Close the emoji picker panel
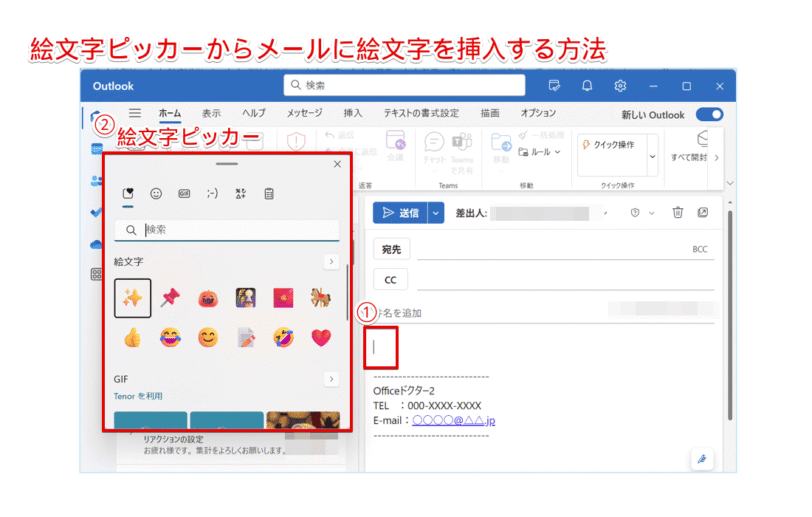 click(337, 164)
